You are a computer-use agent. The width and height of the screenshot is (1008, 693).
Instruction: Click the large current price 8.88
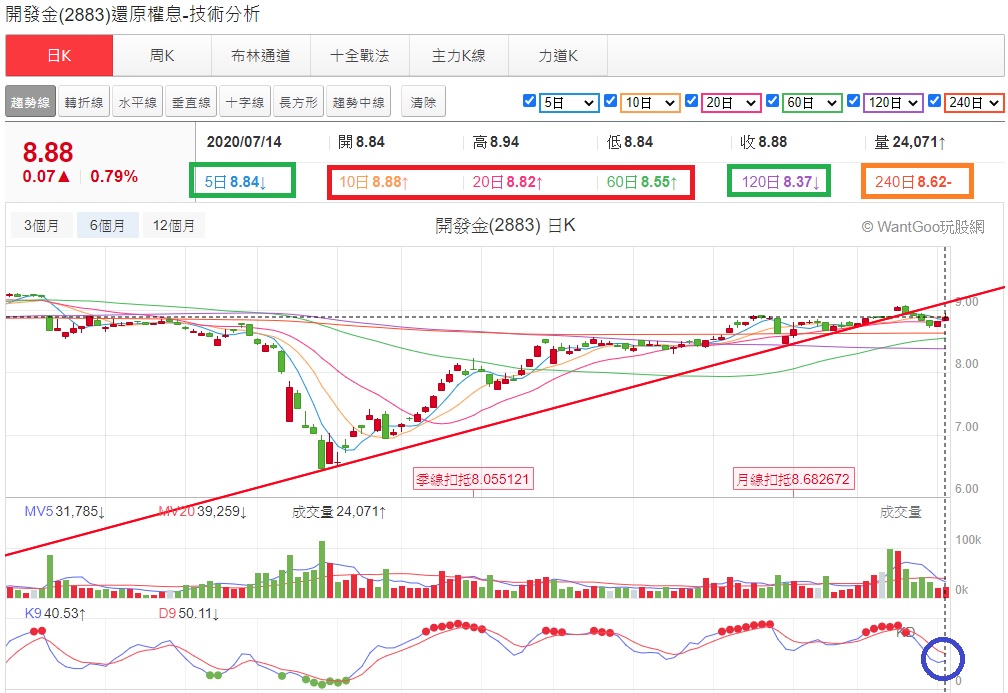[48, 152]
